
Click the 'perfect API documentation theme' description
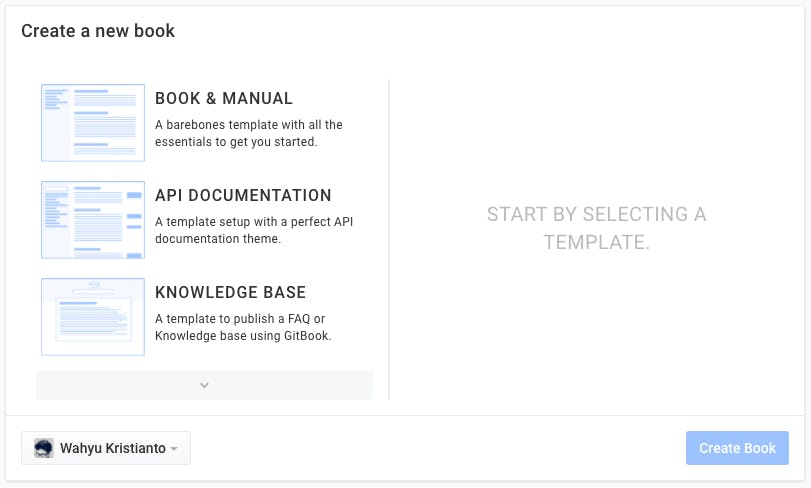point(254,230)
